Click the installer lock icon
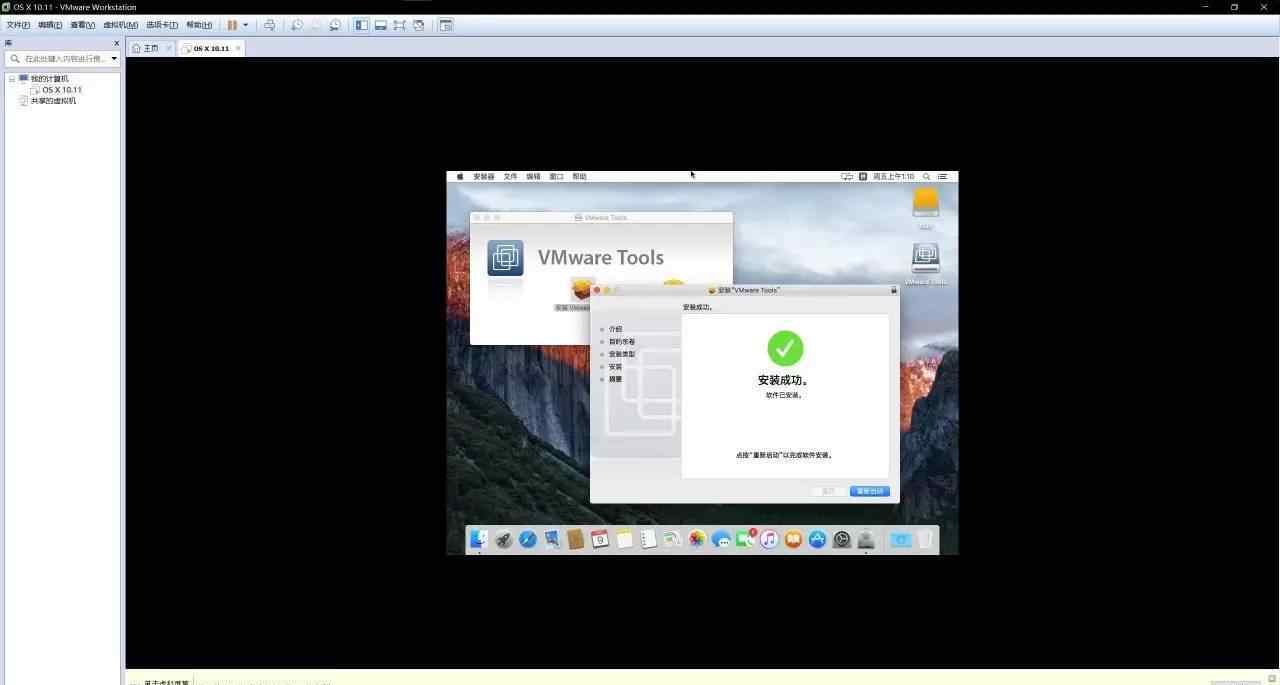The image size is (1280, 685). [894, 290]
